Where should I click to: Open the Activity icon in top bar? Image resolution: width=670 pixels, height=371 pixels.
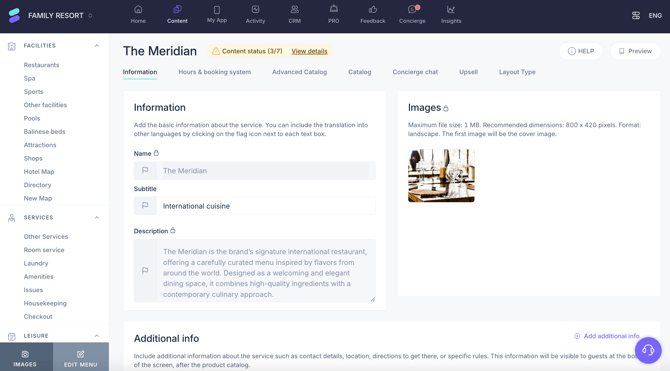(255, 9)
